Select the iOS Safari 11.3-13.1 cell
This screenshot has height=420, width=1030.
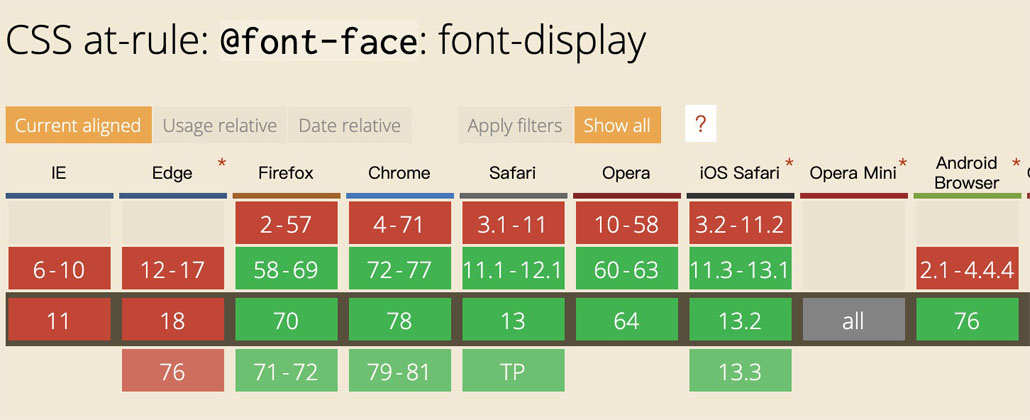tap(740, 268)
